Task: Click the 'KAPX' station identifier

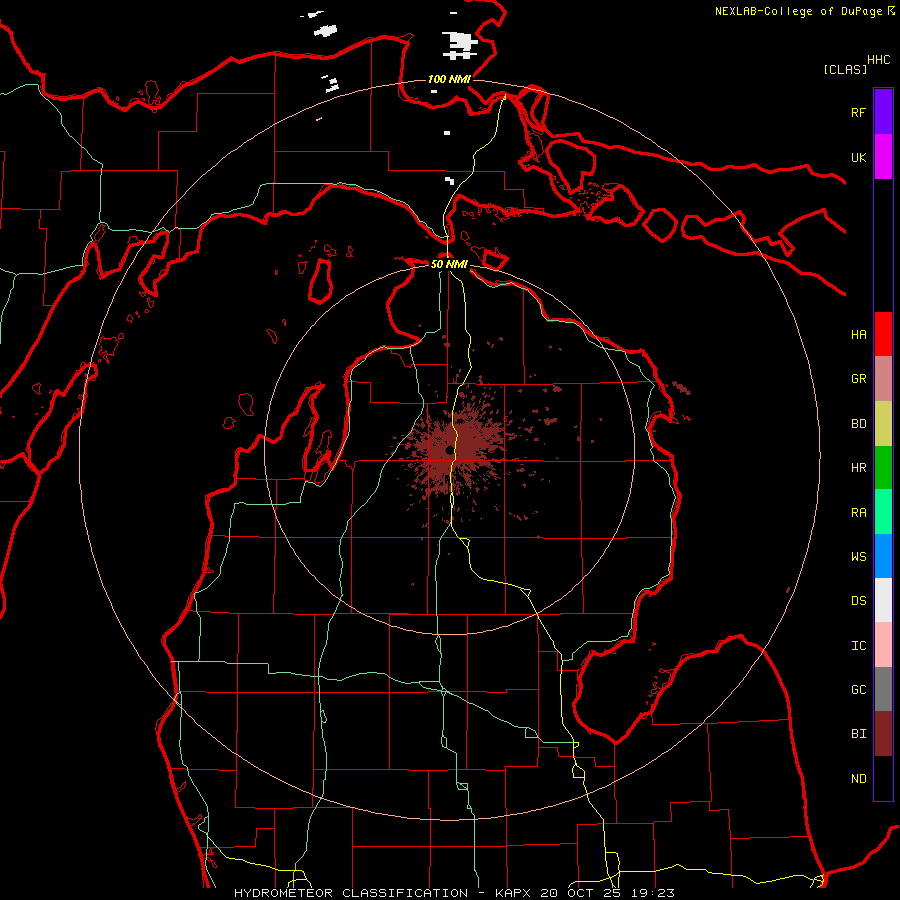Action: [x=513, y=893]
